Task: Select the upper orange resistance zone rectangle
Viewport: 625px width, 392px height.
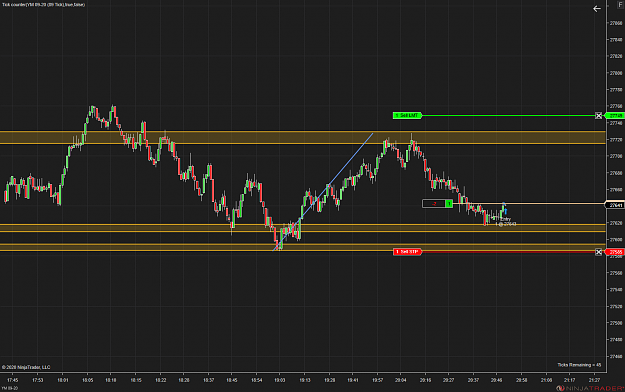Action: [303, 138]
